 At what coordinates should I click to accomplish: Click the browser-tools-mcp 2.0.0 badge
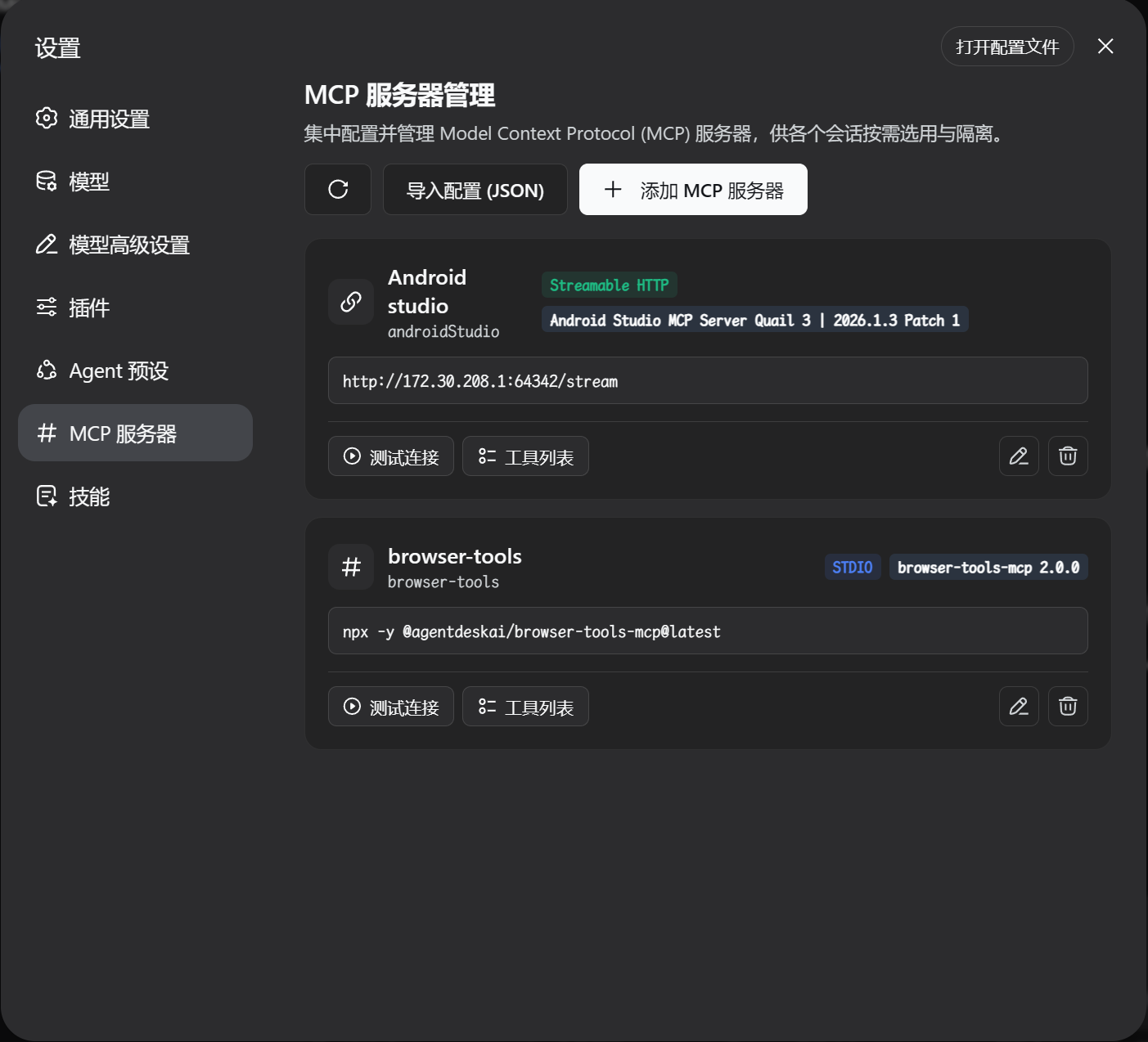tap(988, 567)
